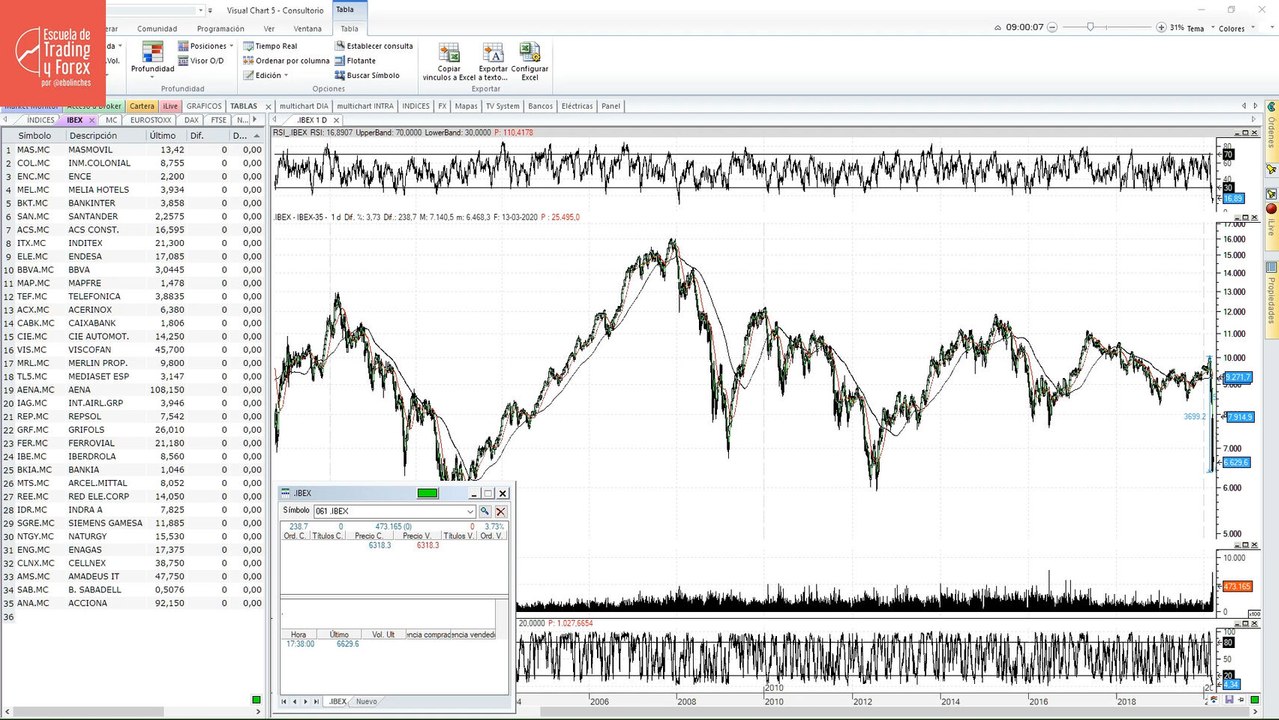Switch to the Cartera workspace tab
1279x720 pixels.
coord(142,106)
